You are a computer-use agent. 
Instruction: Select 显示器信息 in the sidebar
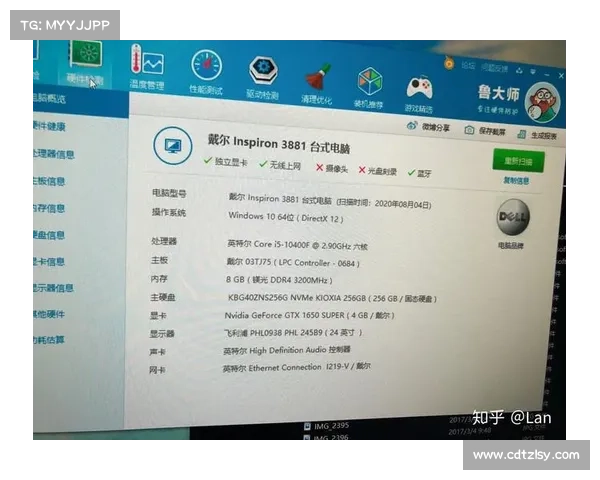tap(53, 288)
